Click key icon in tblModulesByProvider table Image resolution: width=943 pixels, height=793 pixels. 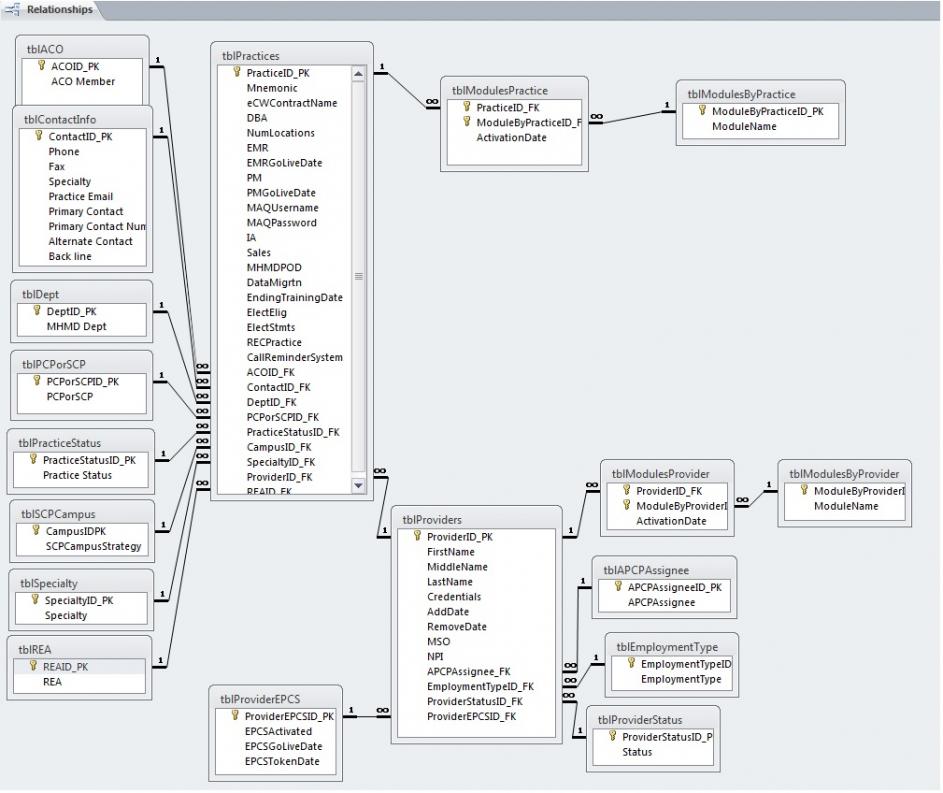coord(804,489)
